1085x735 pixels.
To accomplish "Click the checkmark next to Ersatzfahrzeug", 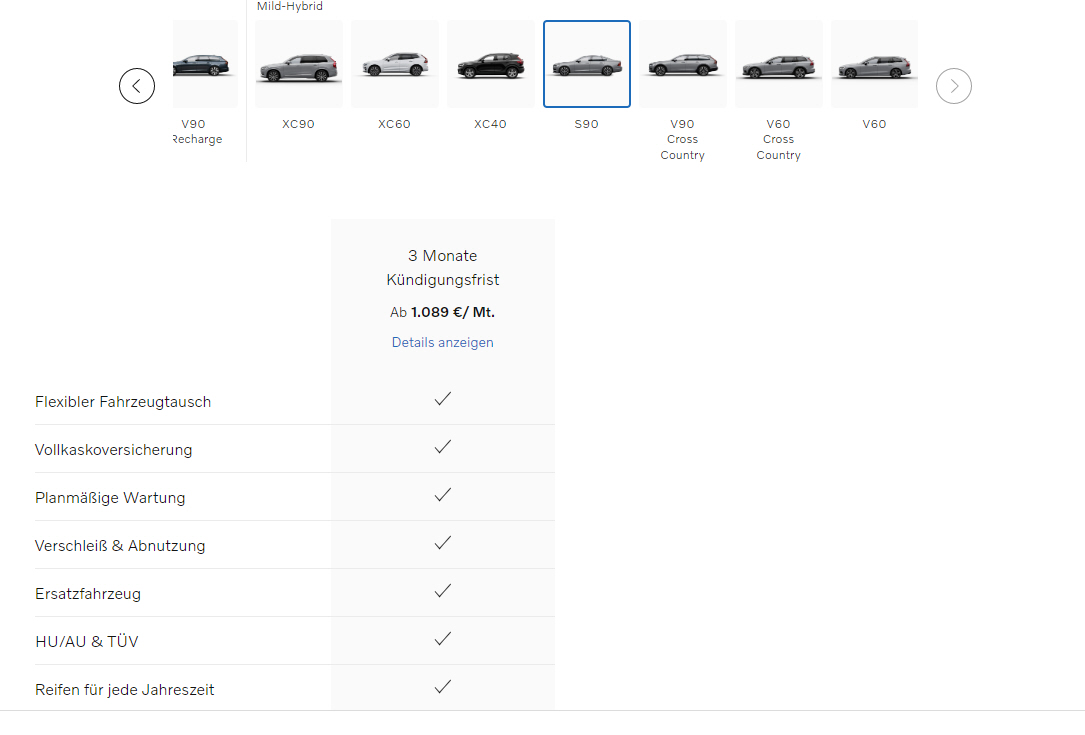I will (x=443, y=591).
